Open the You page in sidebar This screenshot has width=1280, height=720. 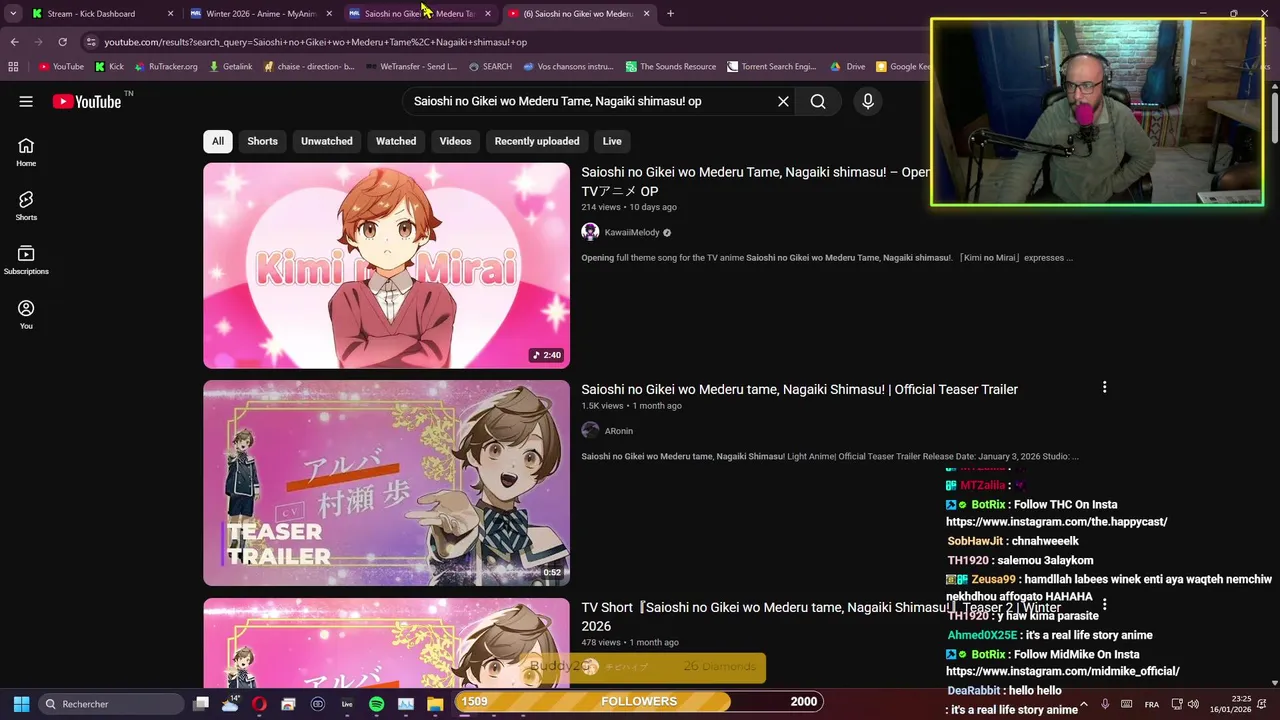tap(26, 314)
